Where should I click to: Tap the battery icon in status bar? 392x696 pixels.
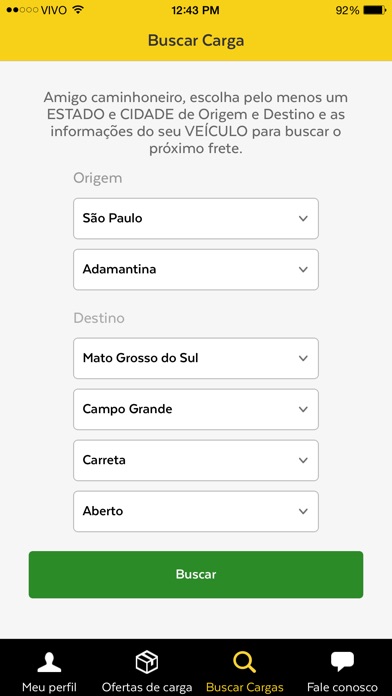click(374, 10)
